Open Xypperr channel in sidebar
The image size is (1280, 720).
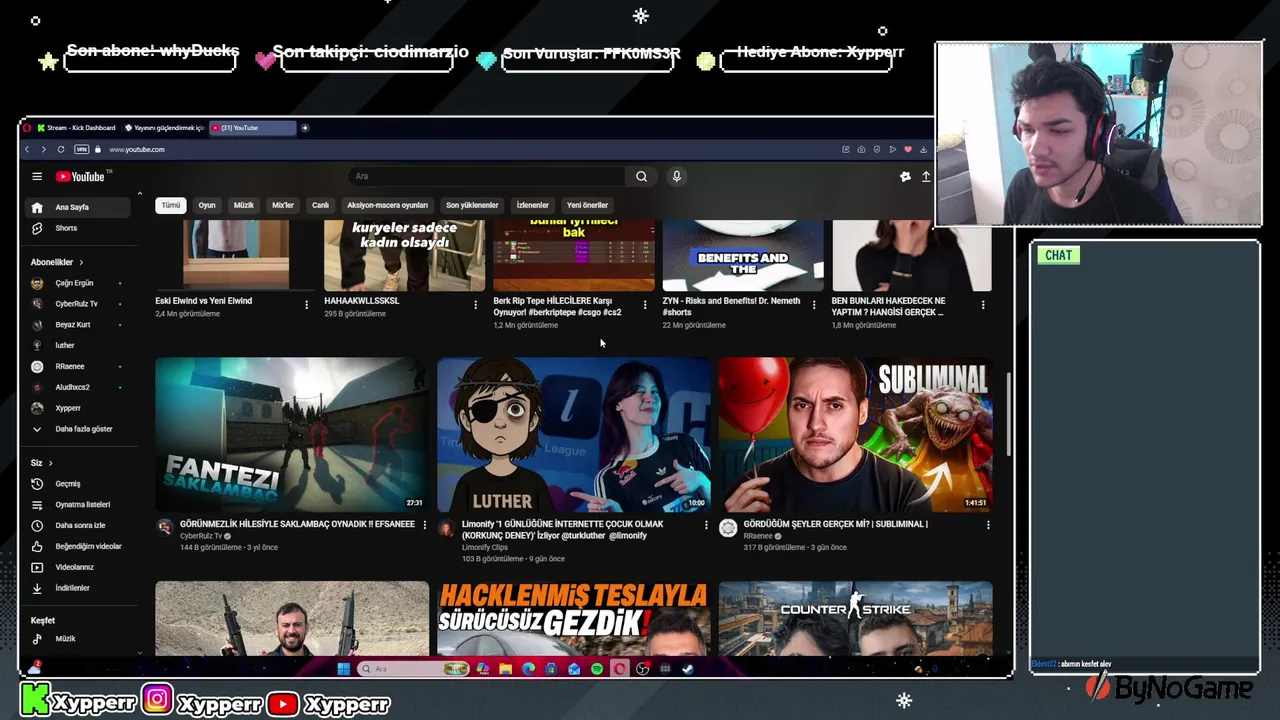click(79, 408)
